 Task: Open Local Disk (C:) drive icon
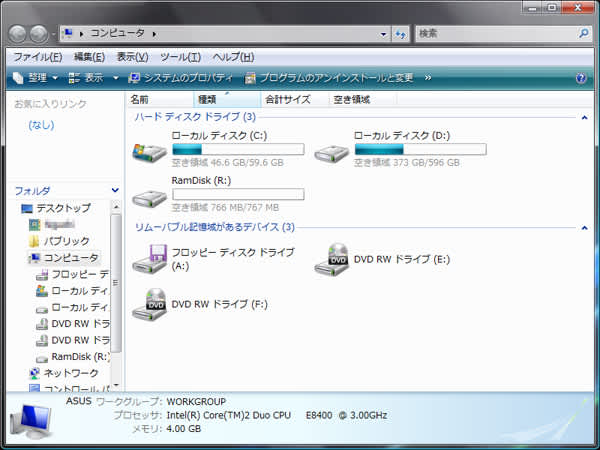coord(151,152)
